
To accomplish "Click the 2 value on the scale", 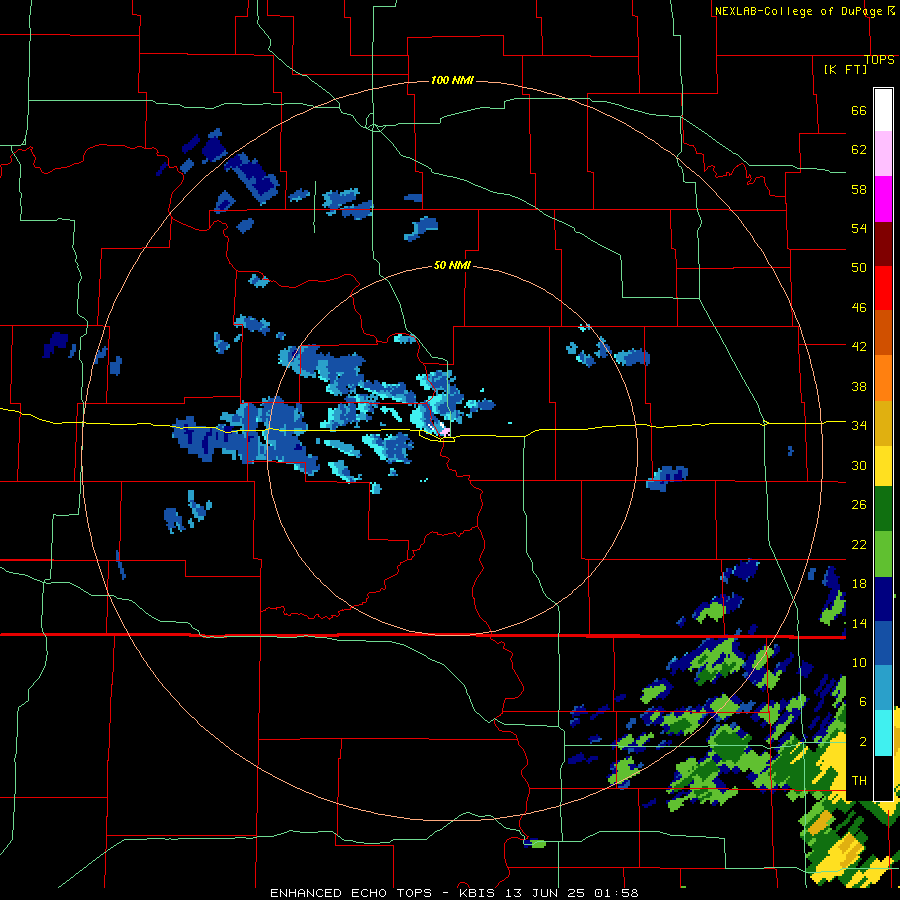I will 863,742.
